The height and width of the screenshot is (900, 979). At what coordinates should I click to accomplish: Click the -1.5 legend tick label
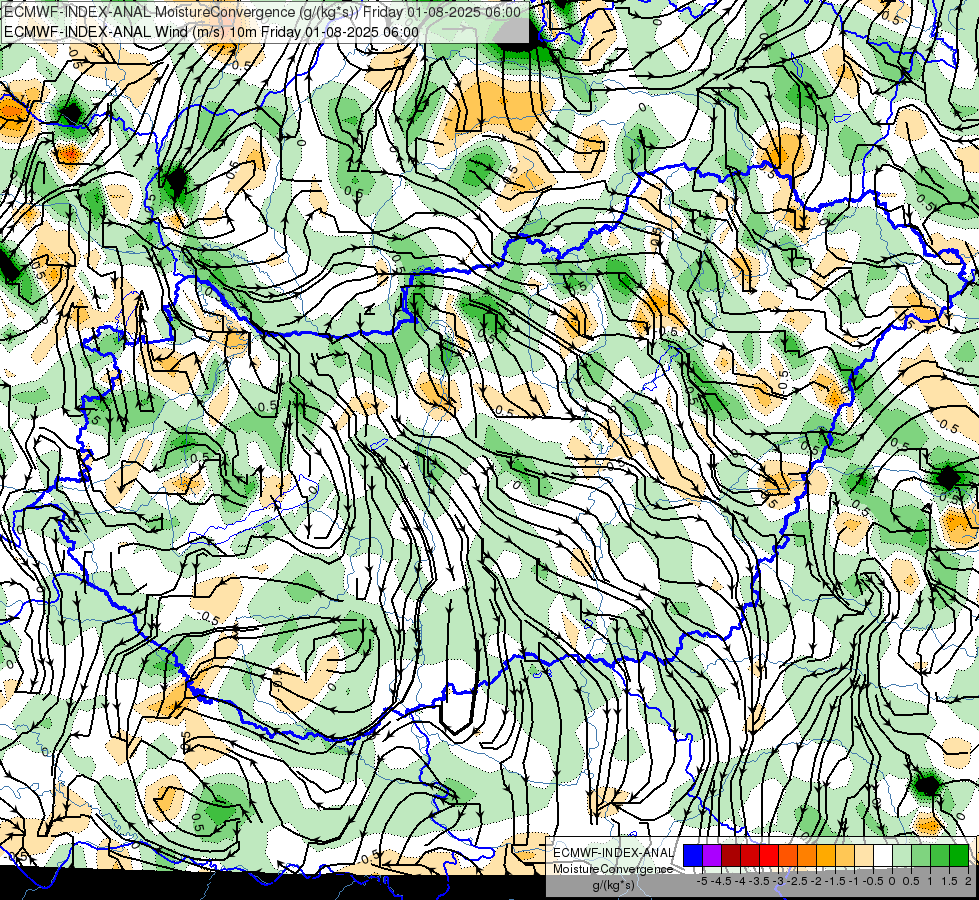835,881
